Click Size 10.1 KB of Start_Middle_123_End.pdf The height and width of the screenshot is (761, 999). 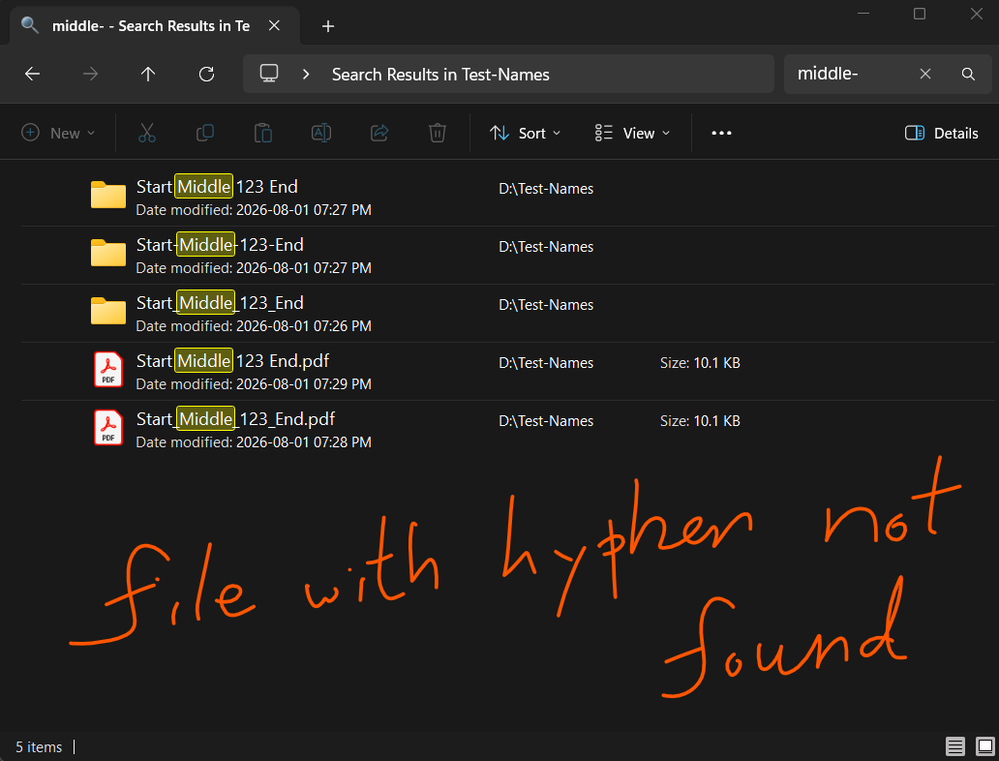[x=700, y=421]
